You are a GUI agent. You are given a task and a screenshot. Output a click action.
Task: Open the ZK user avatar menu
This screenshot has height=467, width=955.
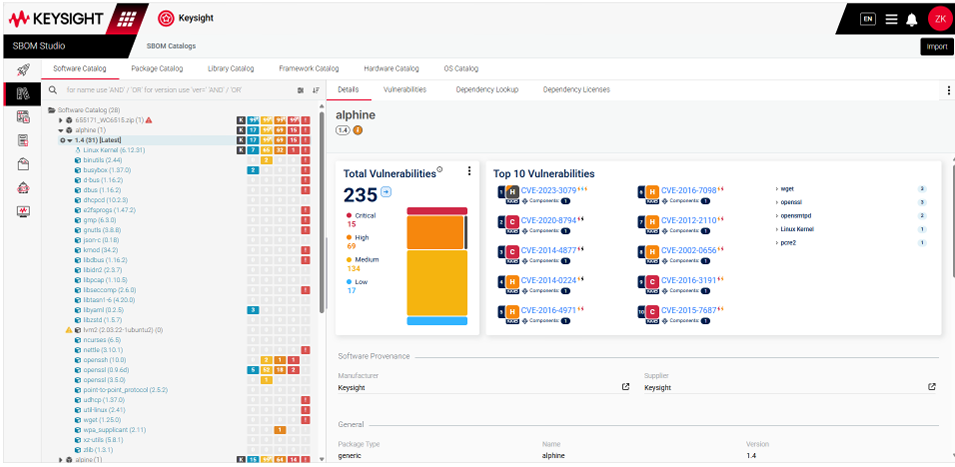940,19
